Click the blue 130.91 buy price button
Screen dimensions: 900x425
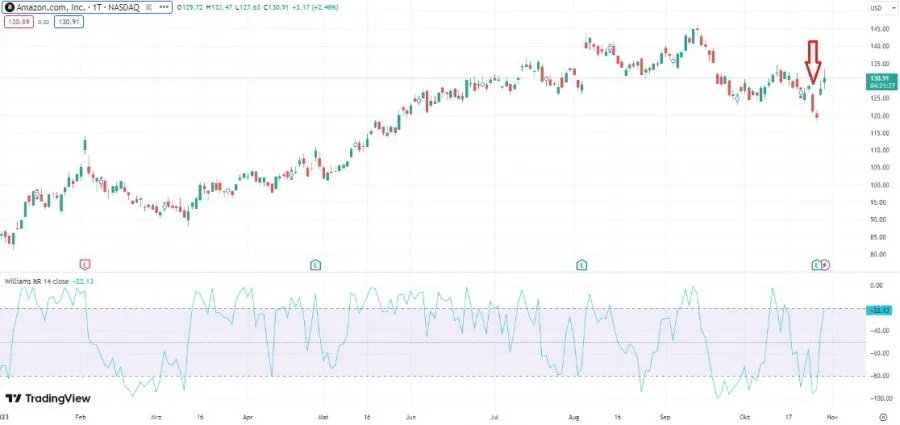[x=69, y=22]
